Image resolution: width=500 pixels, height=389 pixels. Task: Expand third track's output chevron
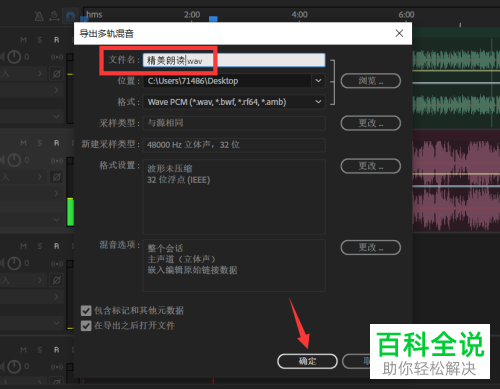[56, 297]
